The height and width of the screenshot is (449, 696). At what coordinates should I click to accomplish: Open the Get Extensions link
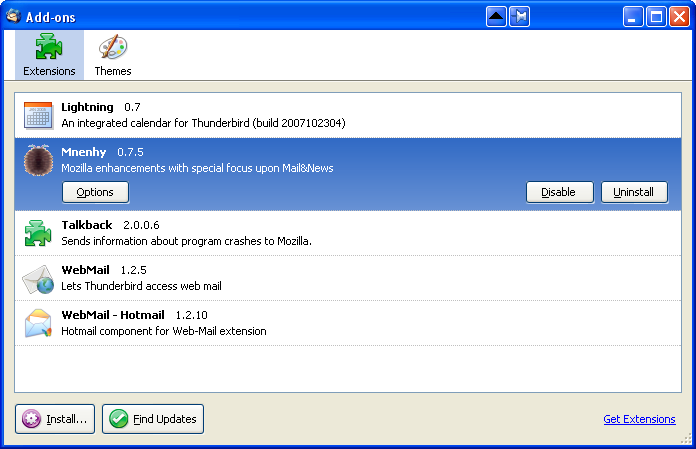pos(639,420)
